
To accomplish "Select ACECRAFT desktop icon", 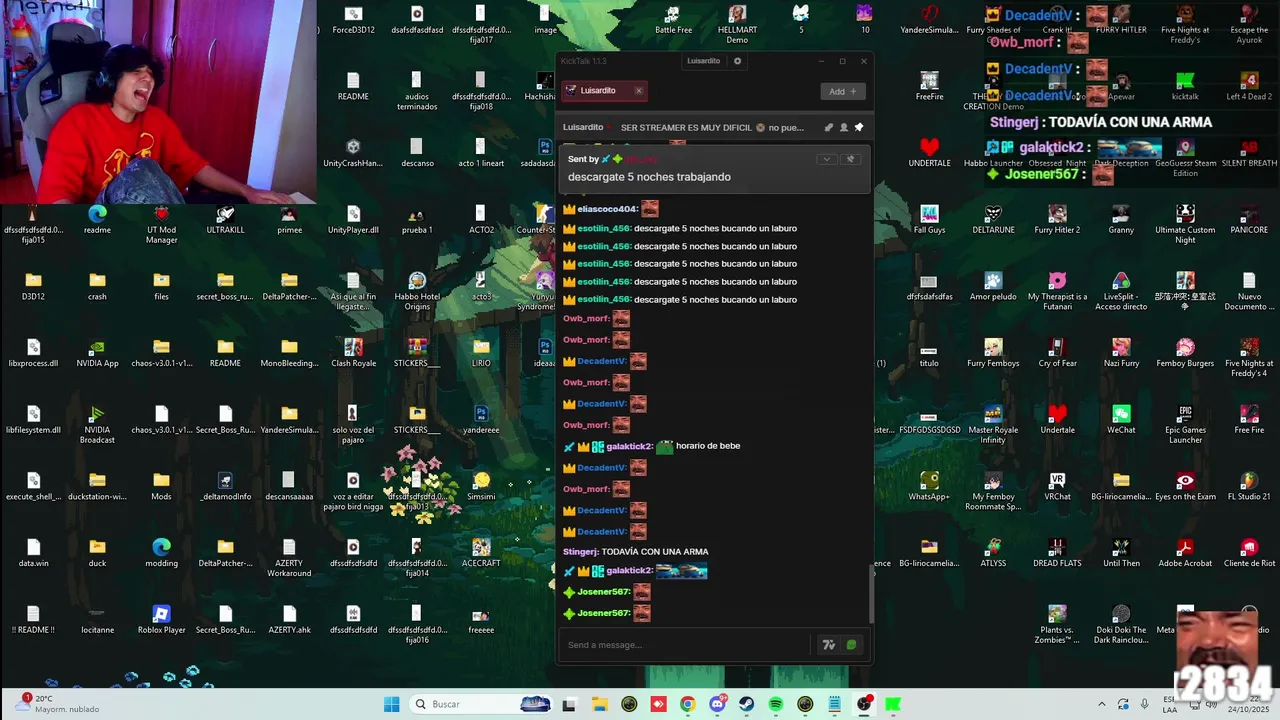I will tap(481, 553).
